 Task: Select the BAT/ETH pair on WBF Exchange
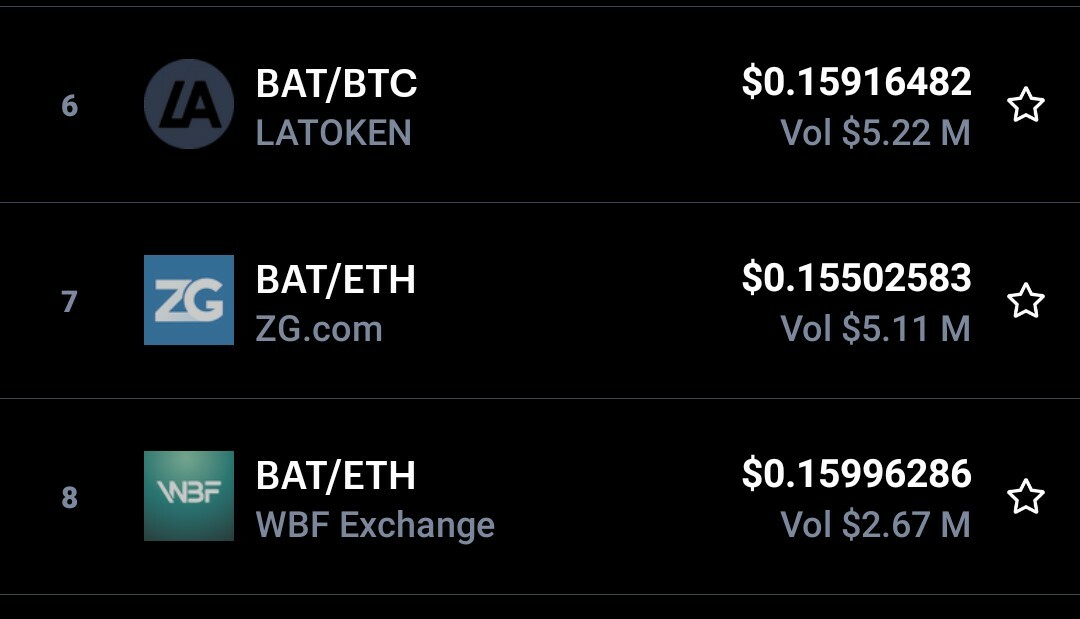tap(336, 476)
